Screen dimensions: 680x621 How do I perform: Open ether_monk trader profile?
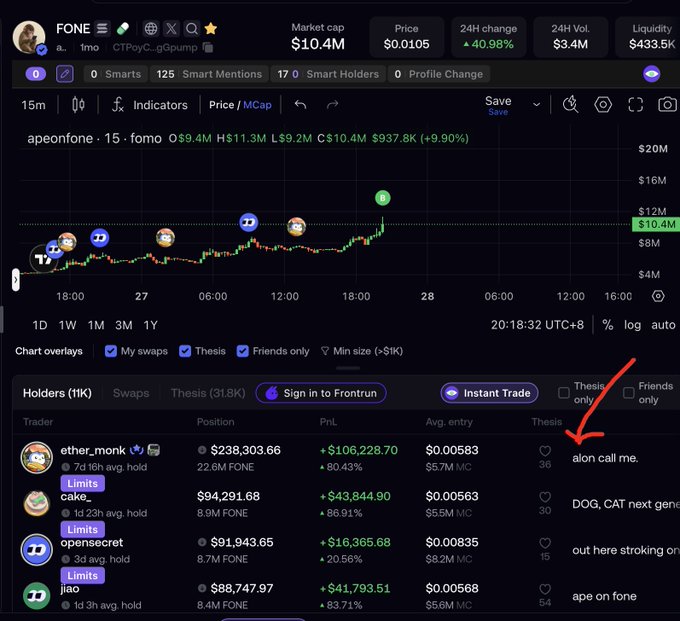click(93, 451)
